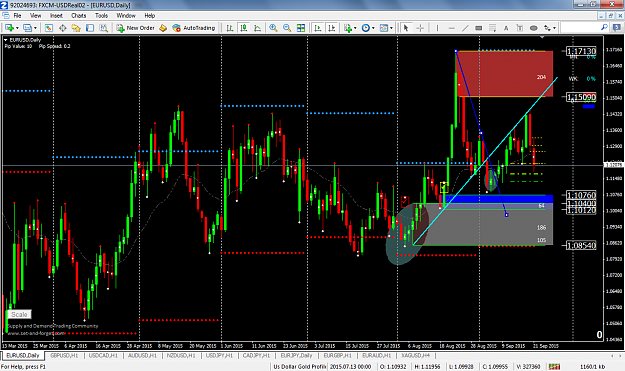Select the Draw Ellipse tool
The height and width of the screenshot is (371, 625).
[533, 28]
